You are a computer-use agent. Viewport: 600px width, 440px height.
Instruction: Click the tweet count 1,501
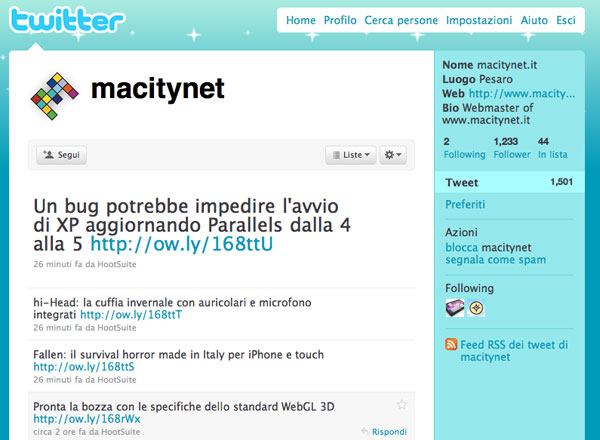coord(562,182)
